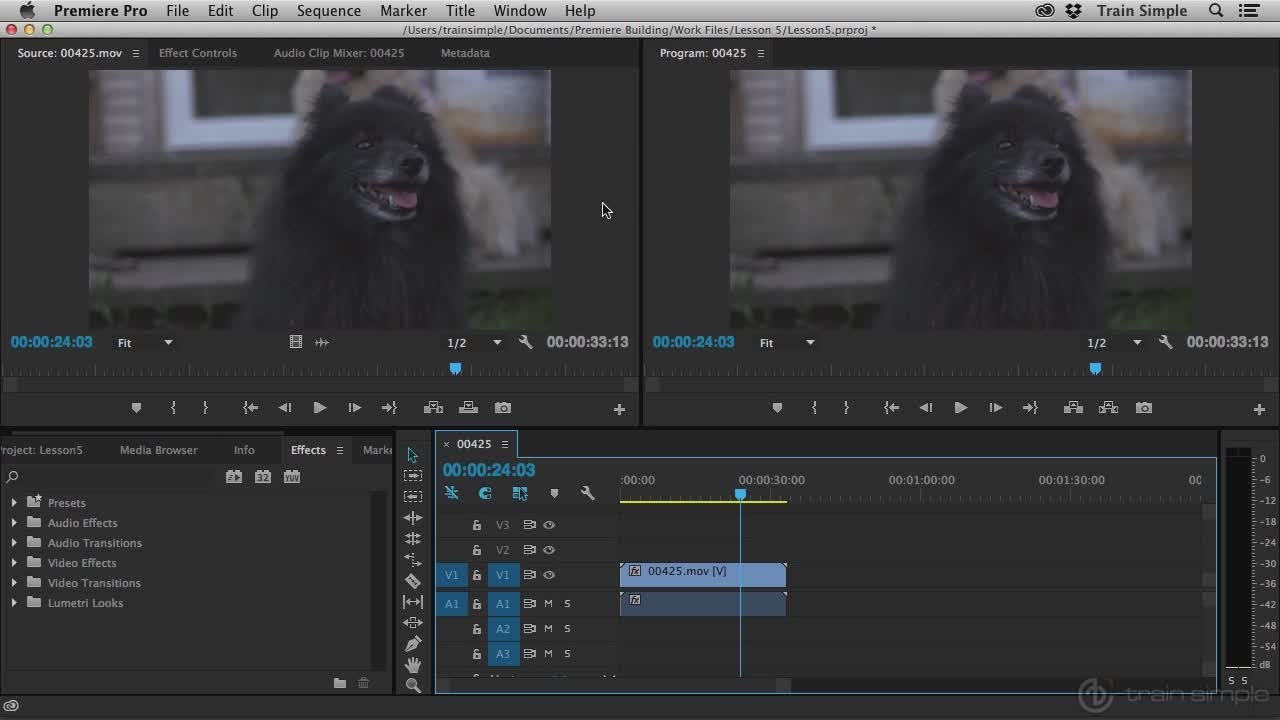
Task: Toggle nest or individual clips insert mode
Action: pyautogui.click(x=452, y=493)
